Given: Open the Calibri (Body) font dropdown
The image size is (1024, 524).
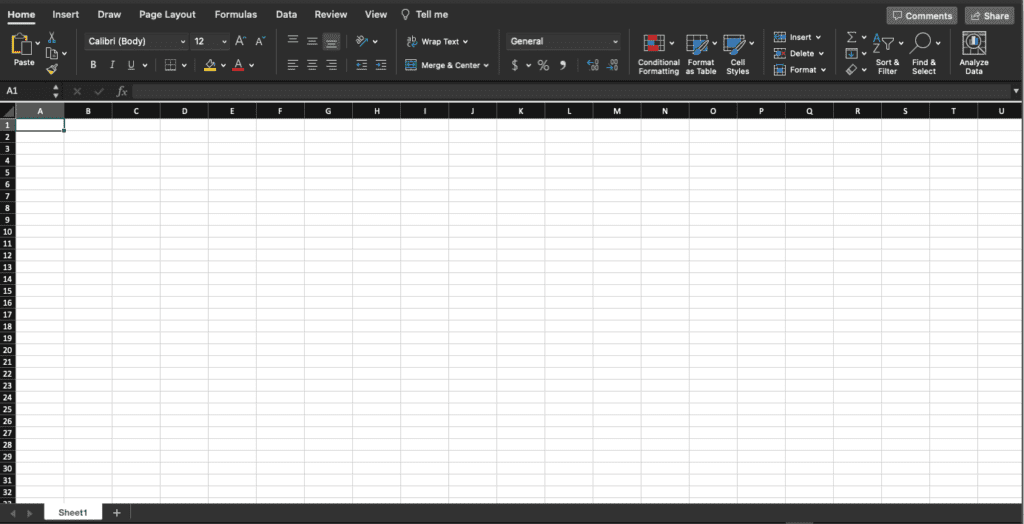Looking at the screenshot, I should [x=136, y=41].
